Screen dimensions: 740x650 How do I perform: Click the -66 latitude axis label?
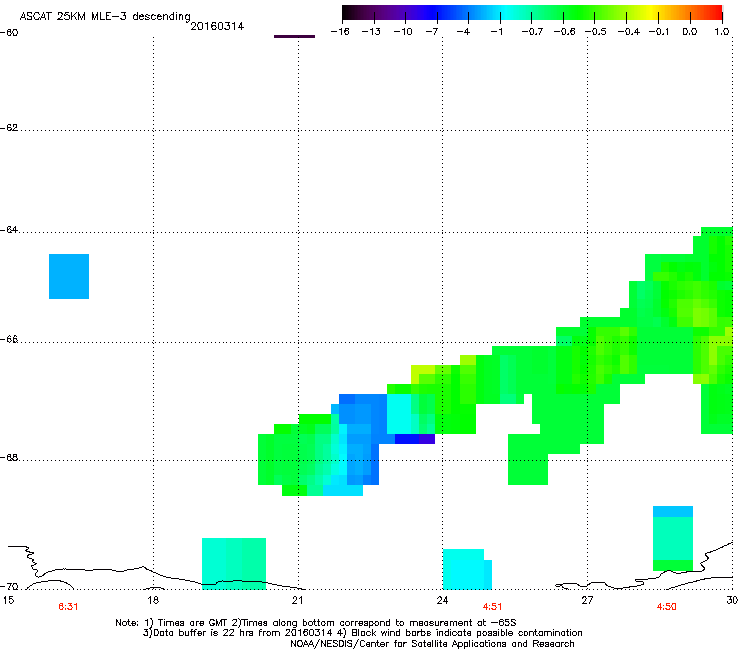9,339
